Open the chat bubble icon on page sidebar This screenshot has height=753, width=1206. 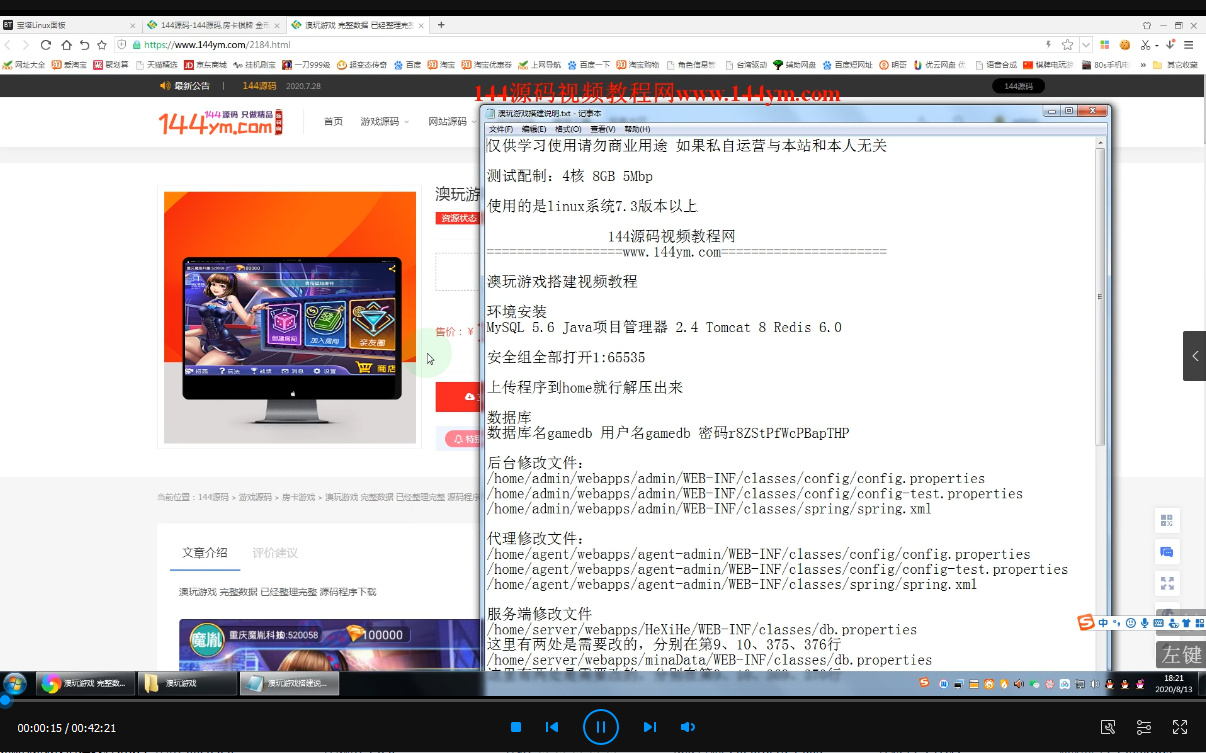(1166, 552)
